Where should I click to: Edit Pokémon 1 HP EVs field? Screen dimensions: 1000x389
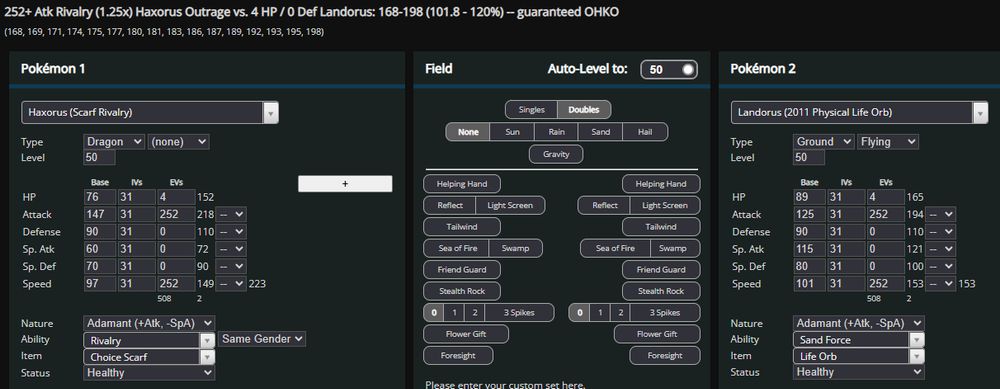pos(175,197)
